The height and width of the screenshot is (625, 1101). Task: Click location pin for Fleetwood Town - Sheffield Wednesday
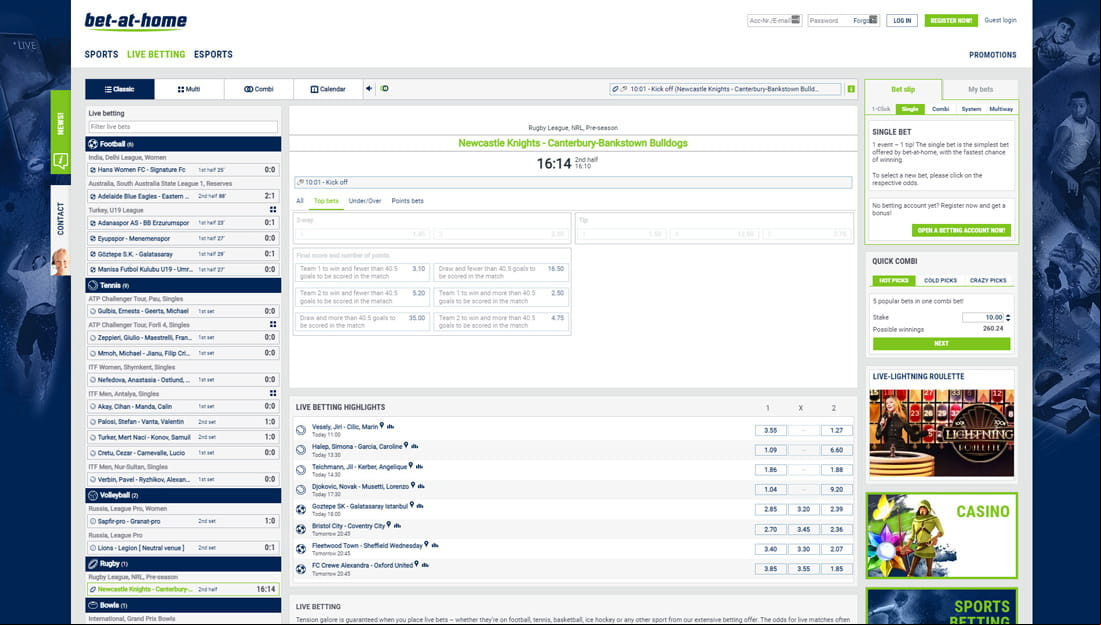(x=426, y=544)
